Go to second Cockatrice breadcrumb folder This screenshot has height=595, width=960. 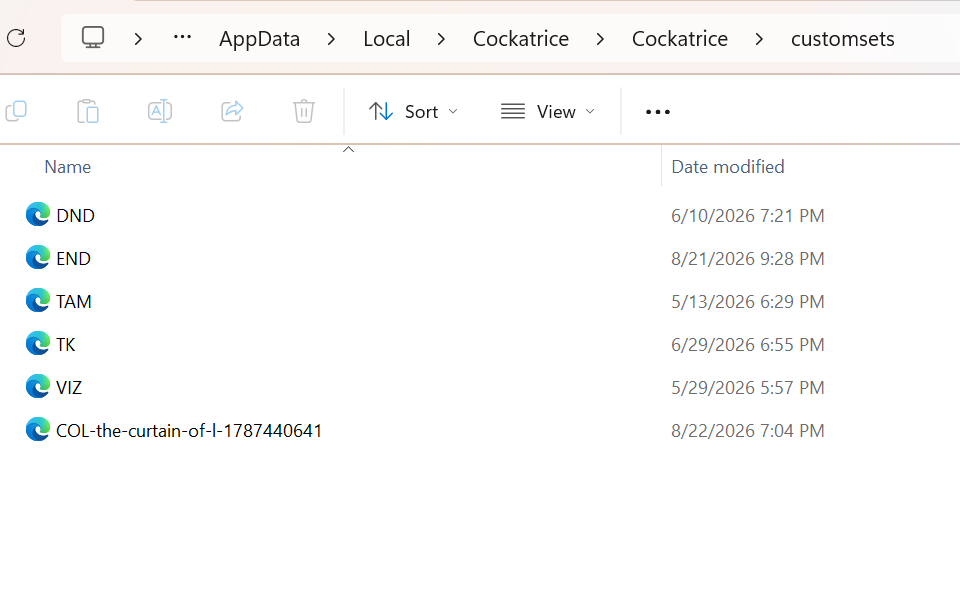[680, 39]
